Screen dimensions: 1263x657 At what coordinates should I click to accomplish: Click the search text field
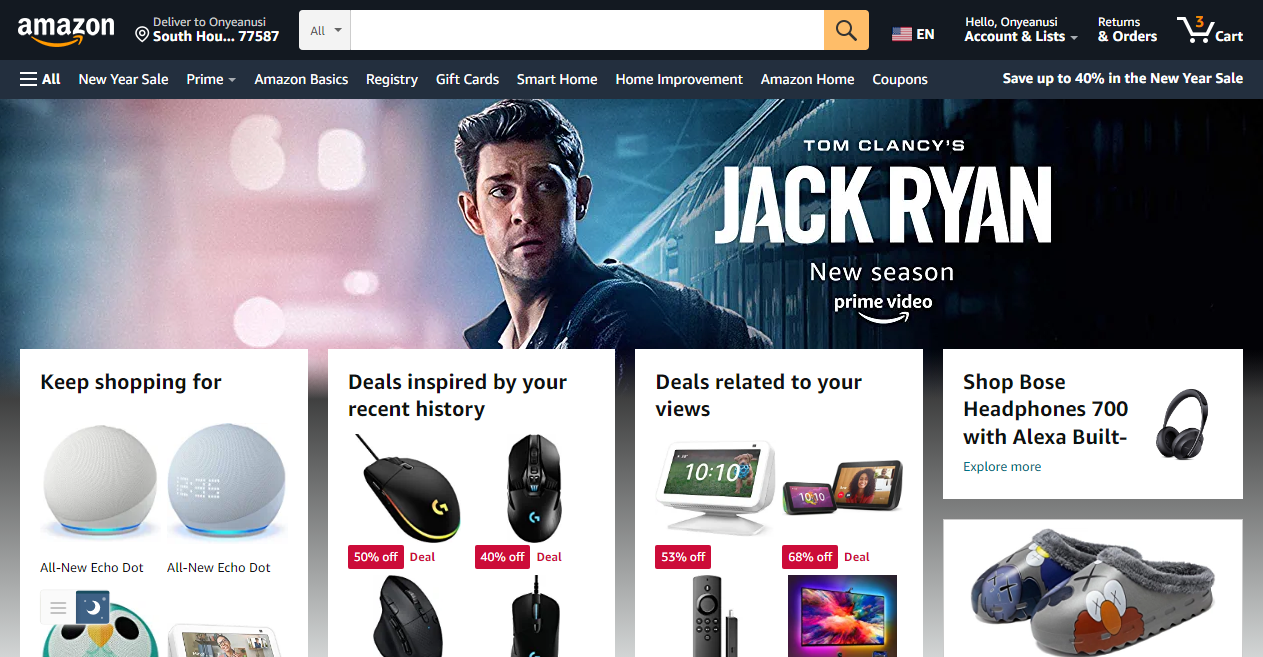(x=587, y=30)
